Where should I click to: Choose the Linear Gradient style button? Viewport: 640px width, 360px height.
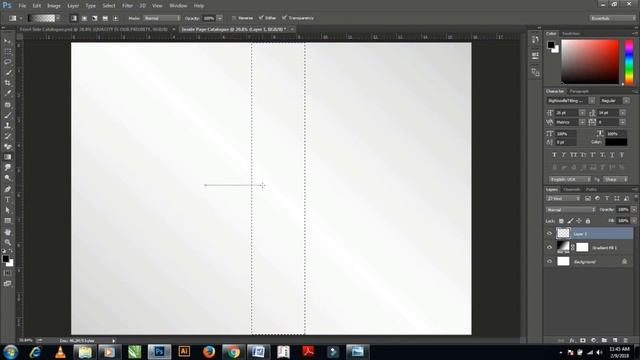click(73, 18)
